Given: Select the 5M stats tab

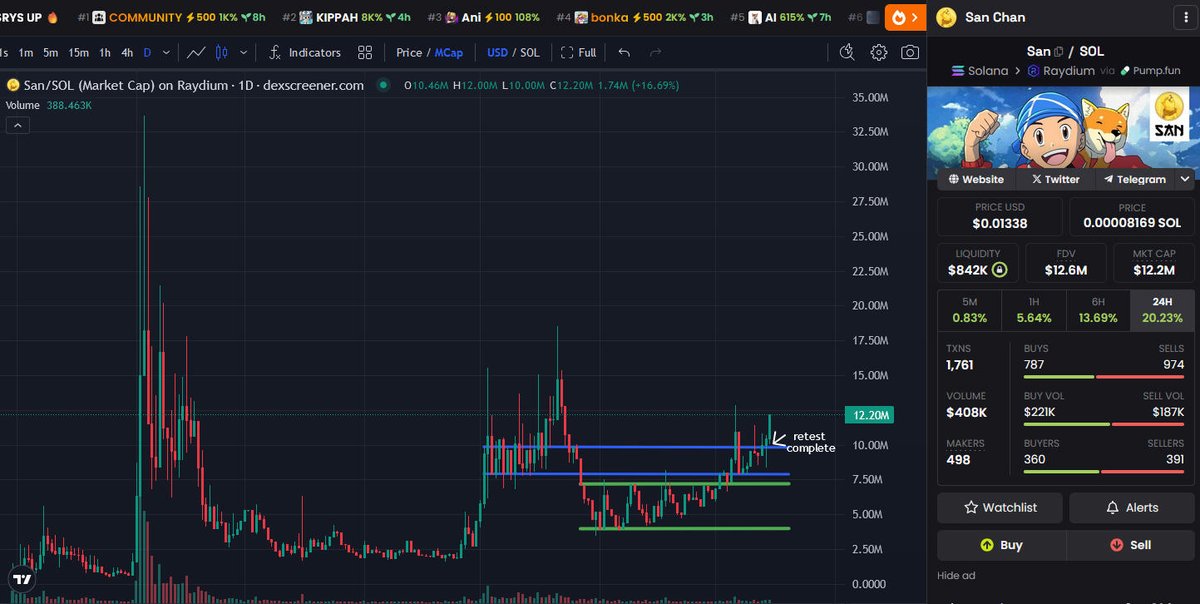Looking at the screenshot, I should [969, 310].
